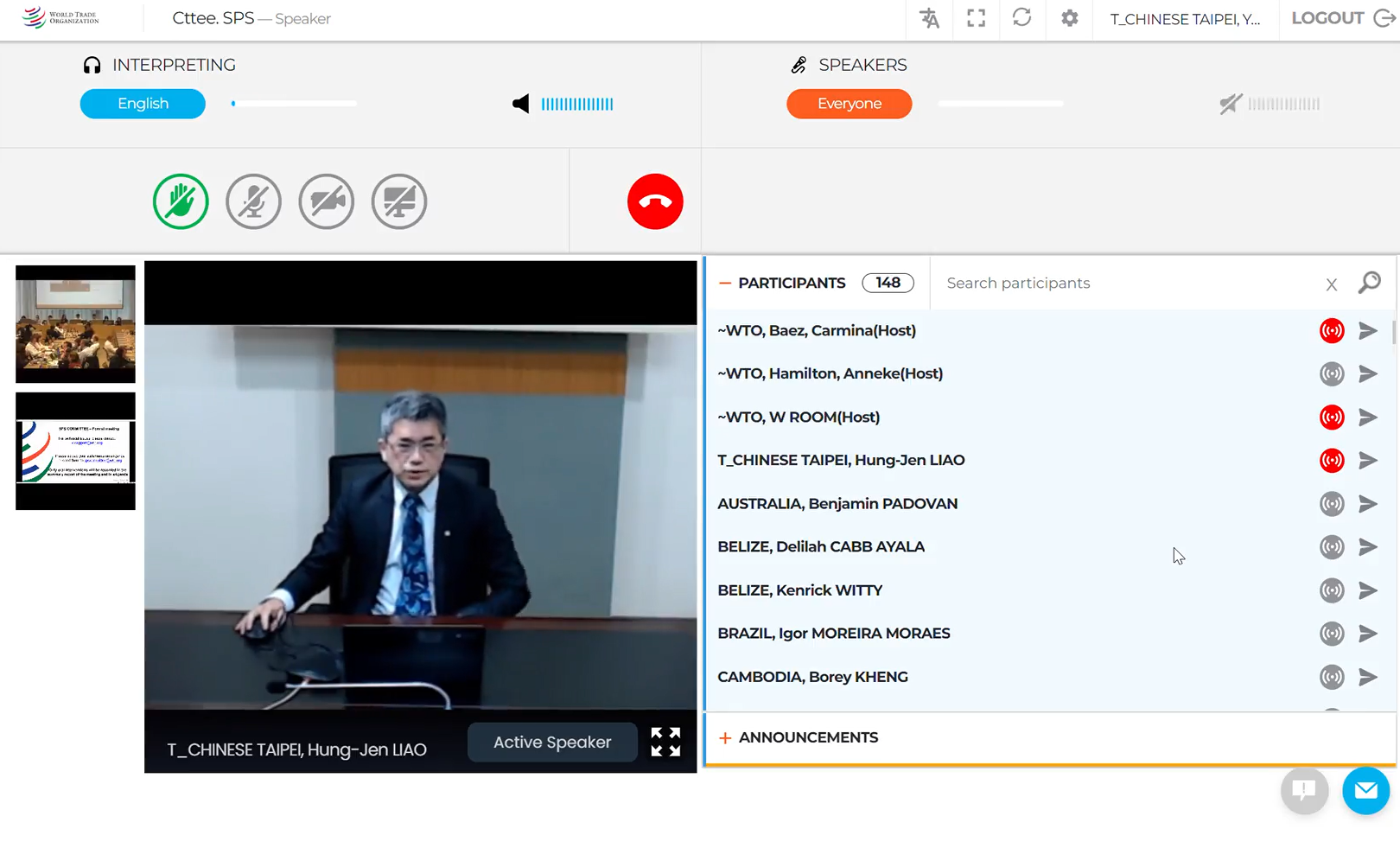Toggle the camera on/off button
The width and height of the screenshot is (1400, 848).
(326, 201)
